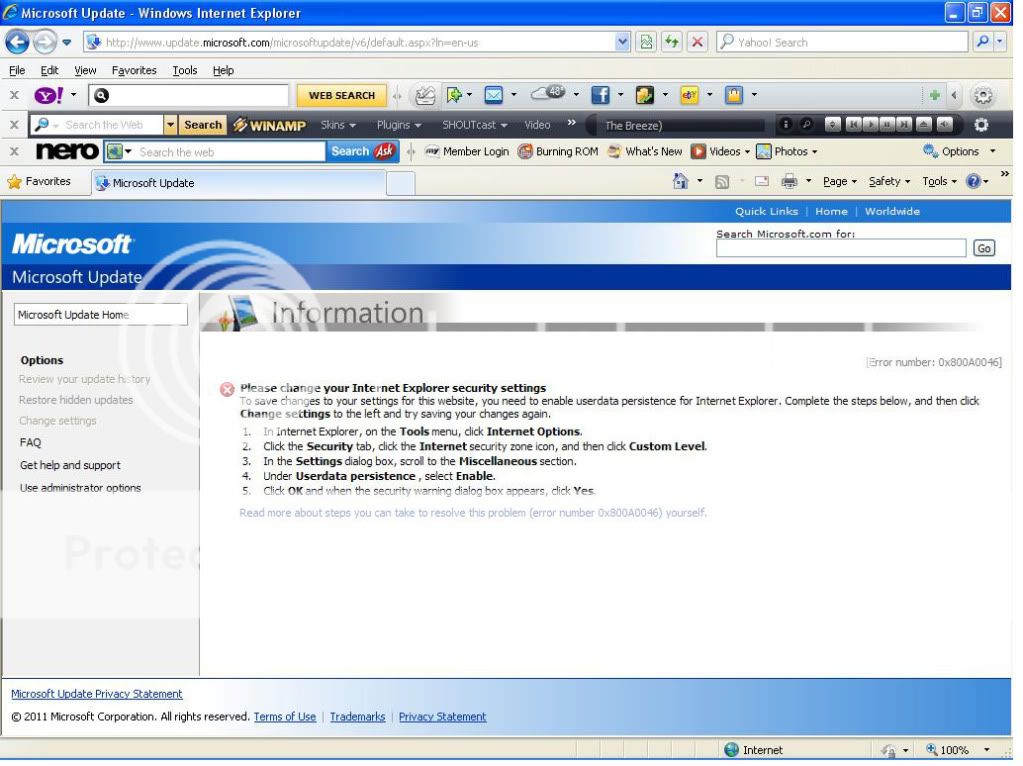Open the Winamp Skins dropdown
This screenshot has height=766, width=1023.
[x=338, y=125]
